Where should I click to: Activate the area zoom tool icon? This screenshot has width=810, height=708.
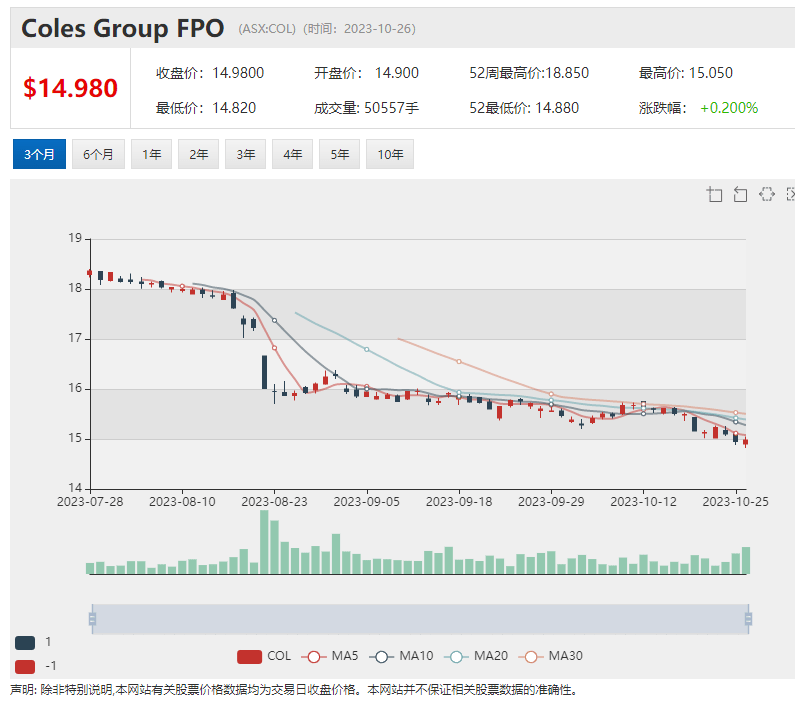click(714, 194)
